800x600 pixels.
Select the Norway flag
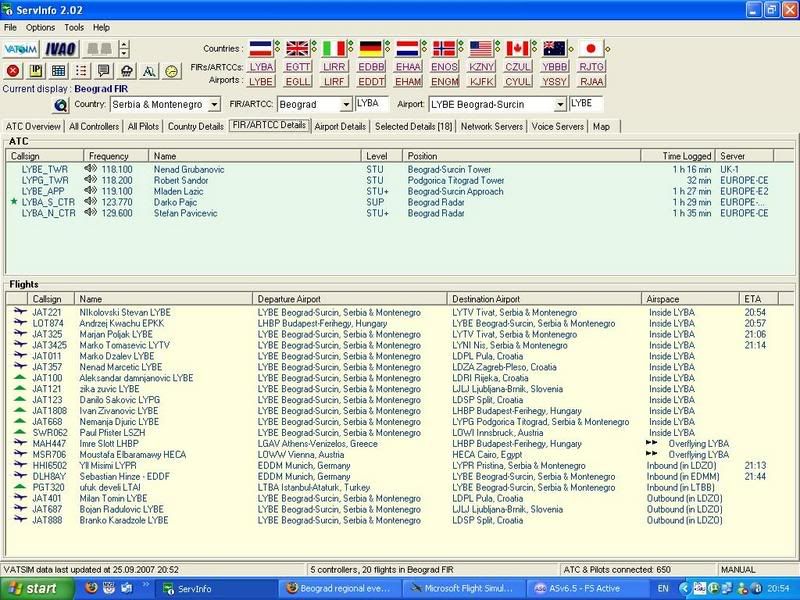tap(444, 48)
